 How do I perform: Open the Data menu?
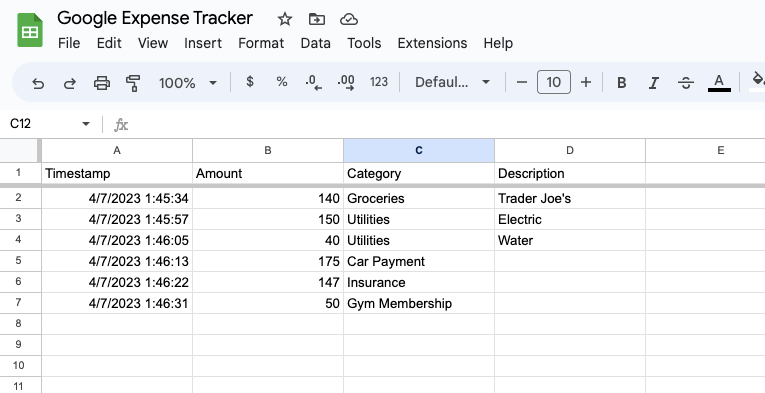tap(315, 43)
